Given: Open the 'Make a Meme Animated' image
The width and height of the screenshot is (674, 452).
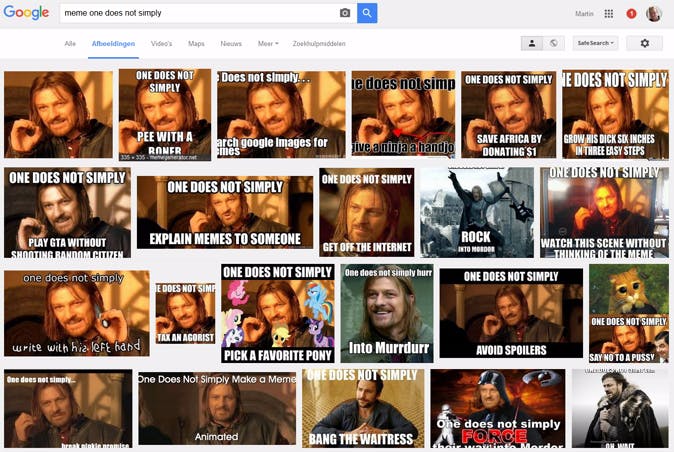Looking at the screenshot, I should [x=217, y=409].
